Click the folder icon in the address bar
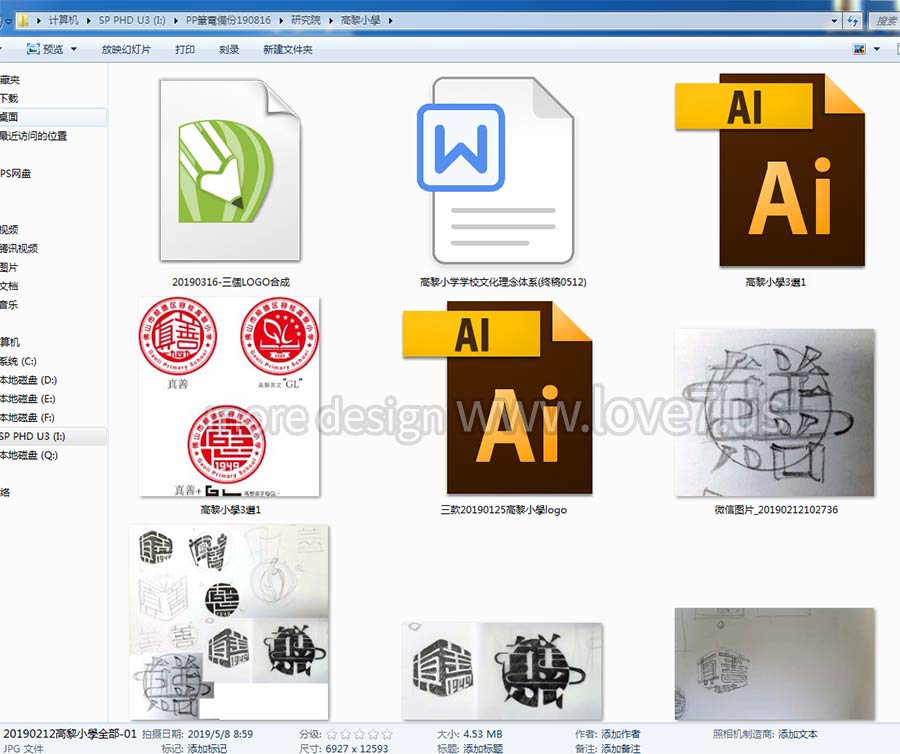Viewport: 900px width, 754px height. click(22, 21)
